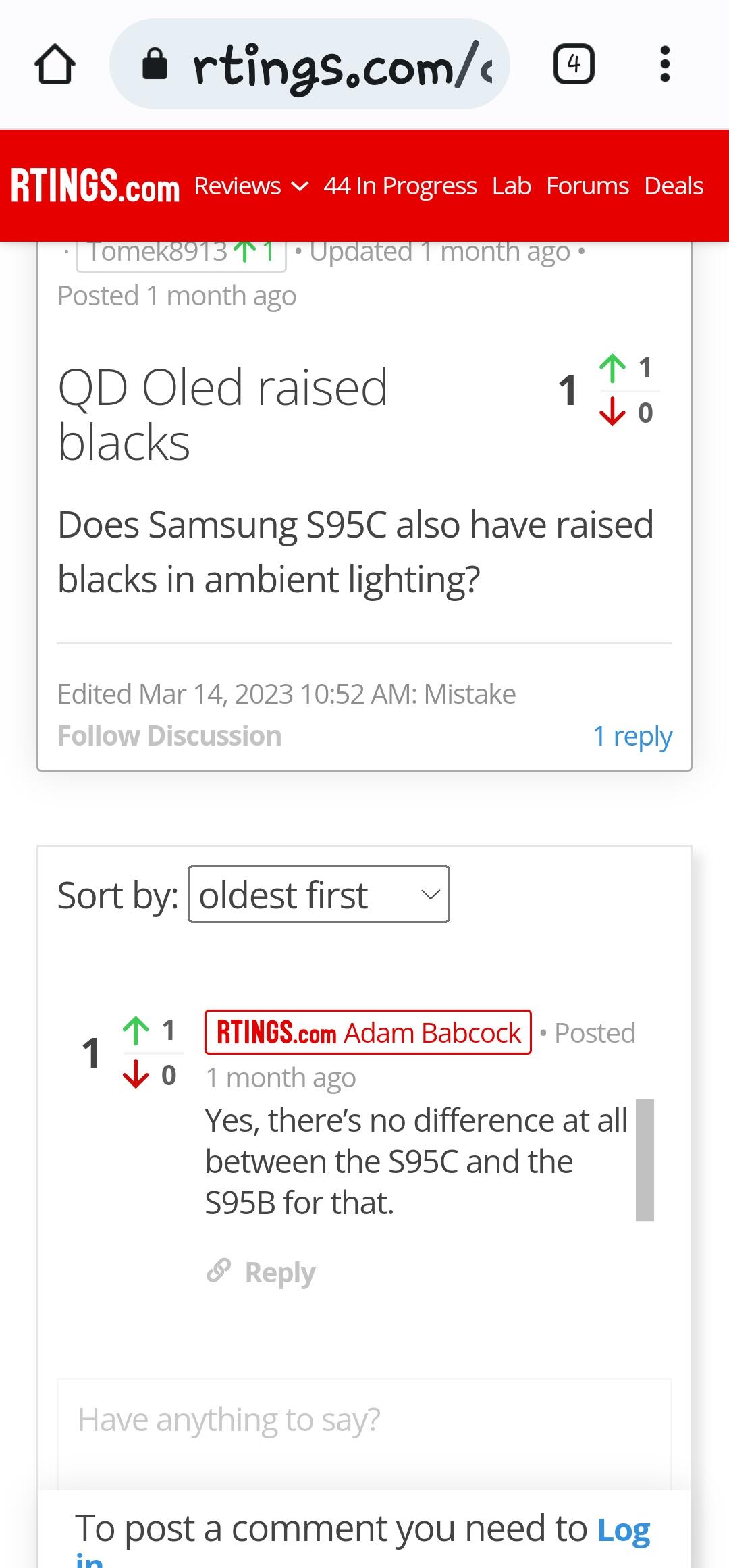Screen dimensions: 729x1568
Task: Click the RTINGS.com logo in header
Action: (95, 186)
